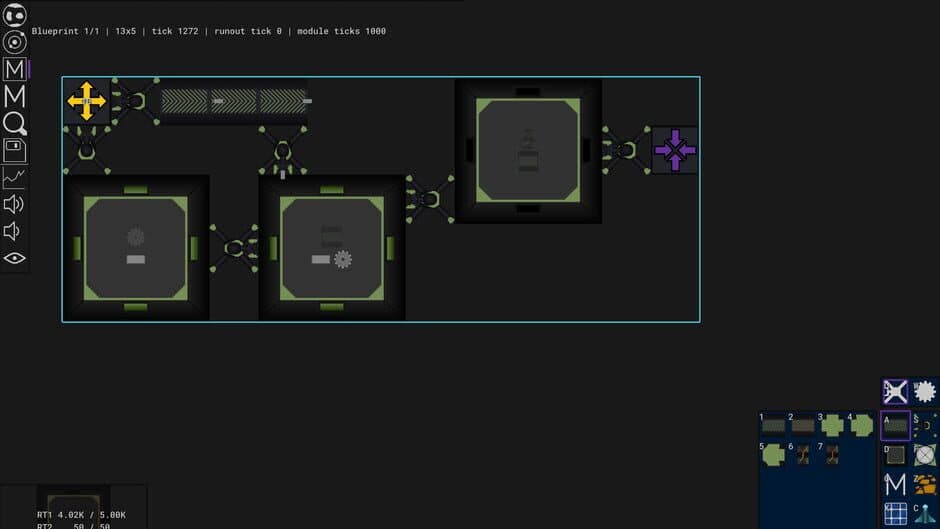Screen dimensions: 940x529
Task: Switch to the S grabber arm category
Action: [925, 425]
